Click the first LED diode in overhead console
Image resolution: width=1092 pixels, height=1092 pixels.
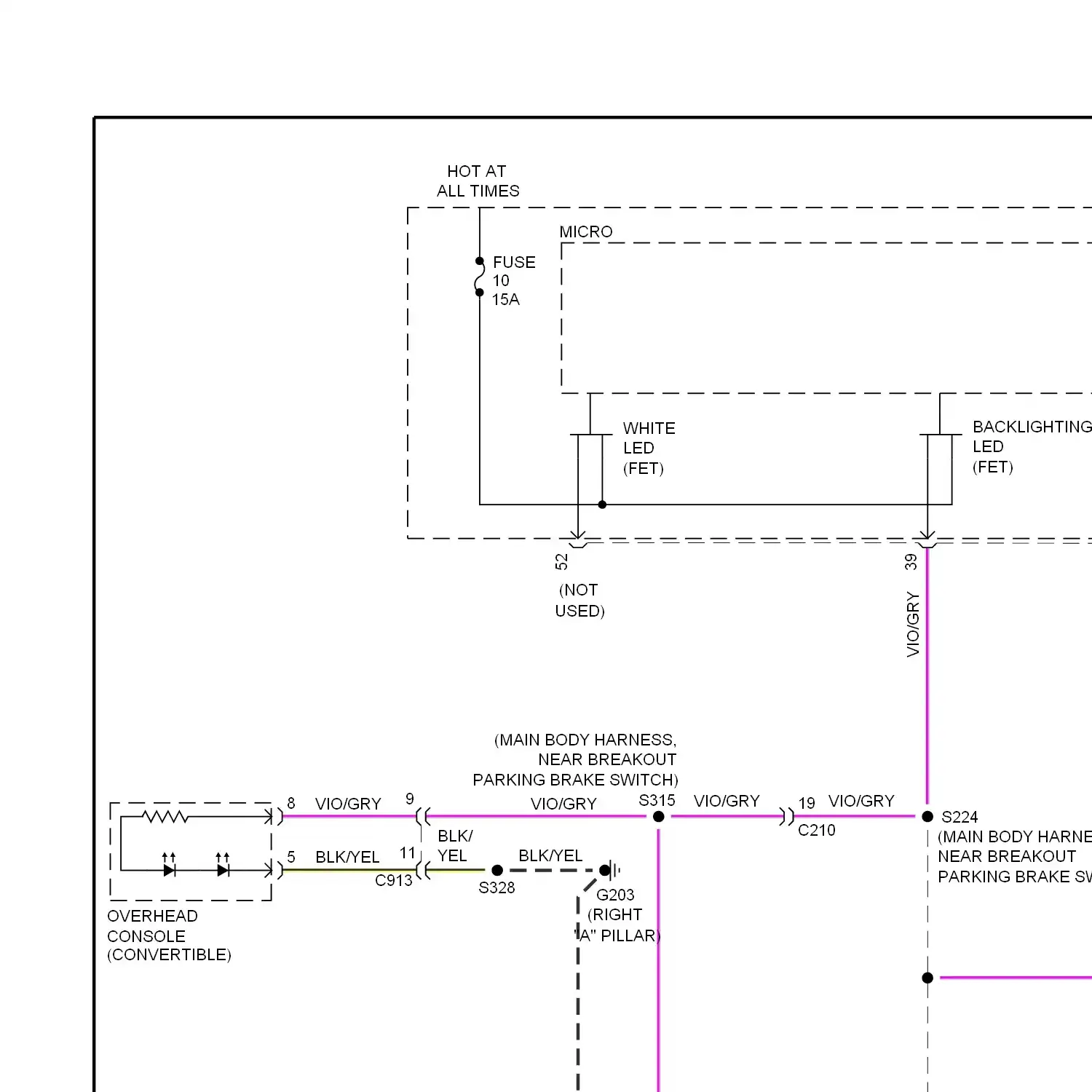point(169,865)
